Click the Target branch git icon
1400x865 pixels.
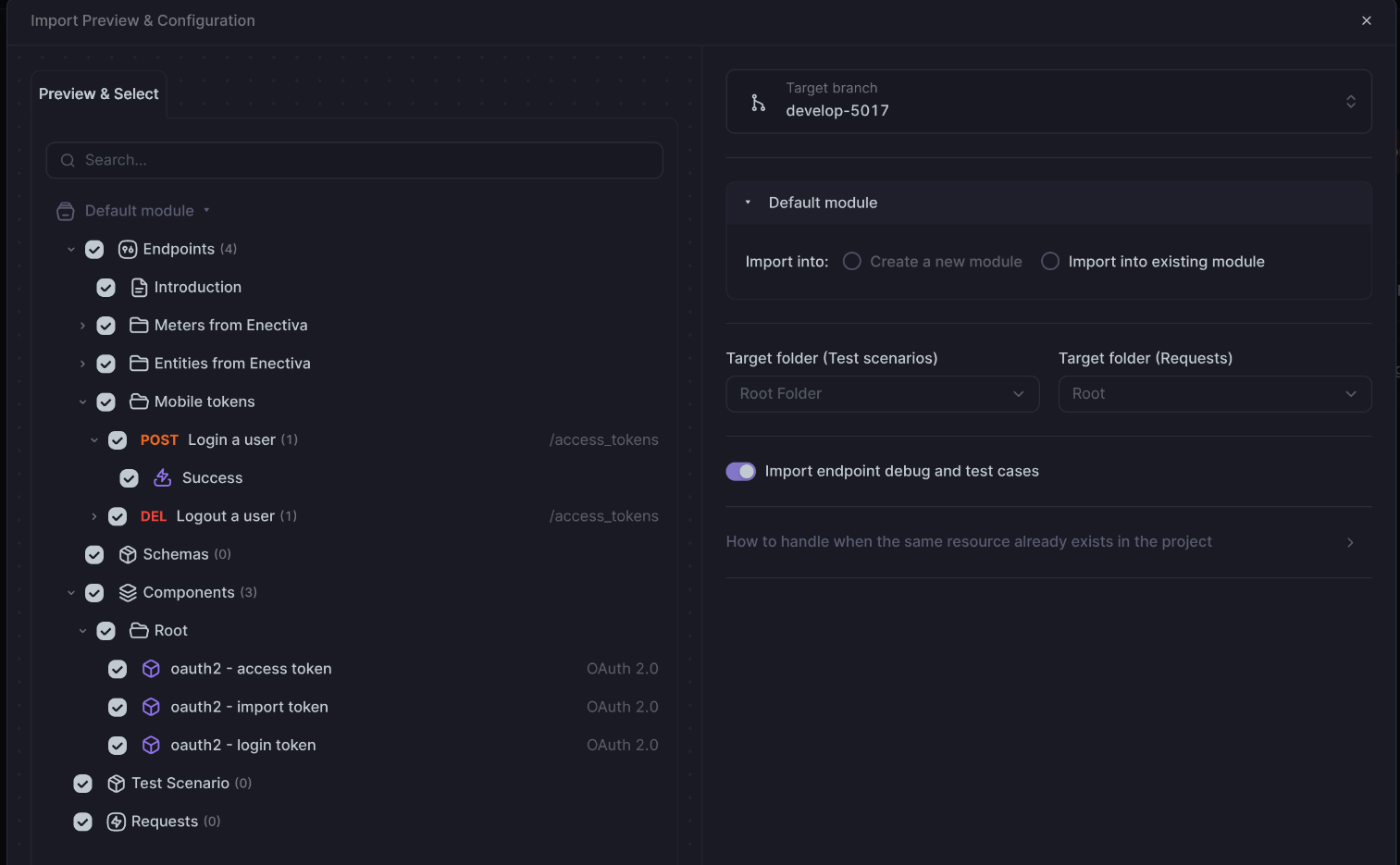(758, 103)
